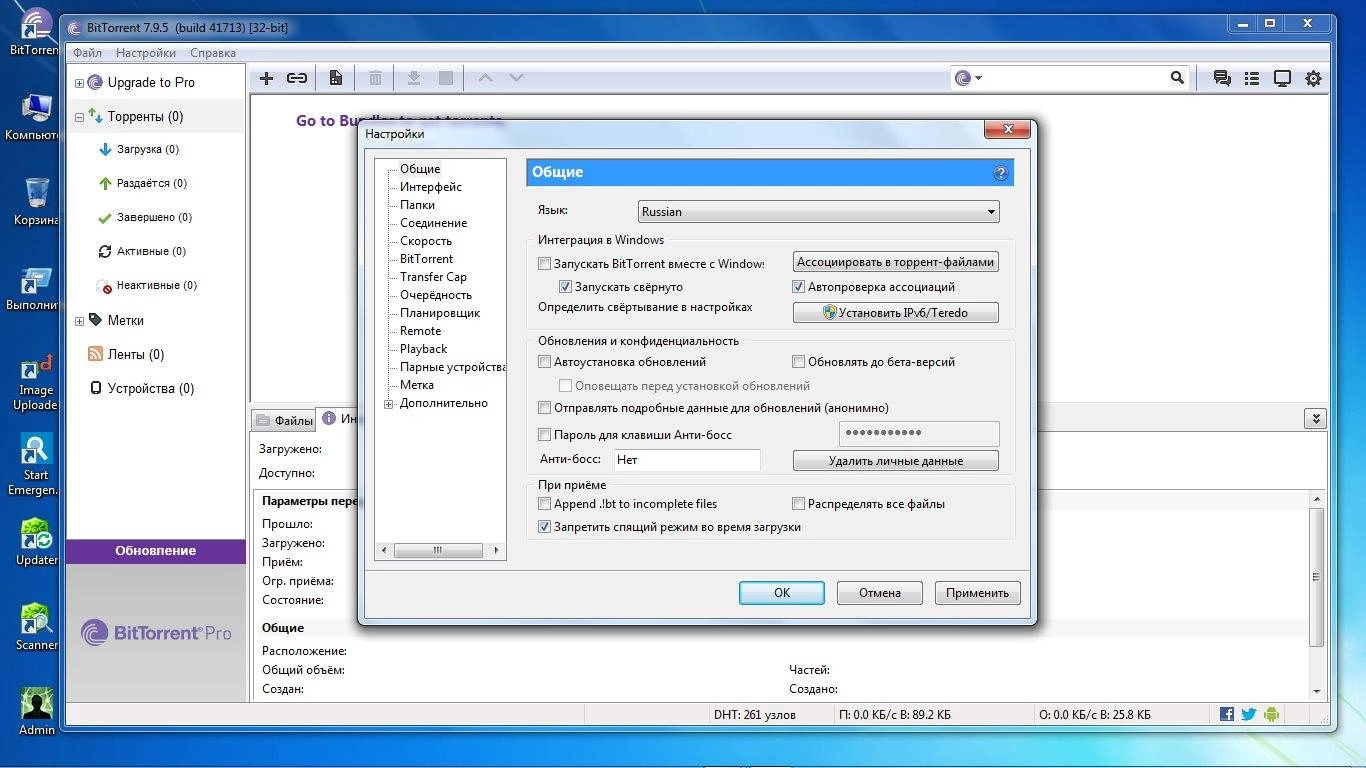Click the search input field in toolbar
Viewport: 1366px width, 768px height.
coord(1077,78)
